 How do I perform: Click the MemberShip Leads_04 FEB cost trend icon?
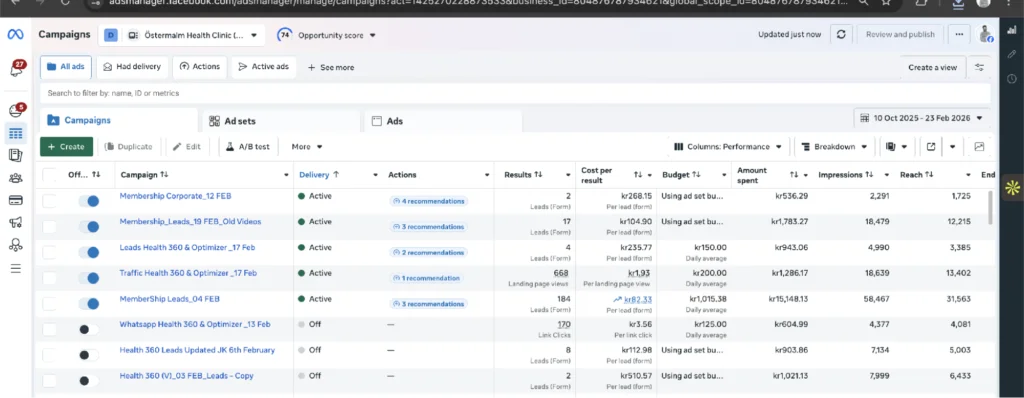coord(617,299)
